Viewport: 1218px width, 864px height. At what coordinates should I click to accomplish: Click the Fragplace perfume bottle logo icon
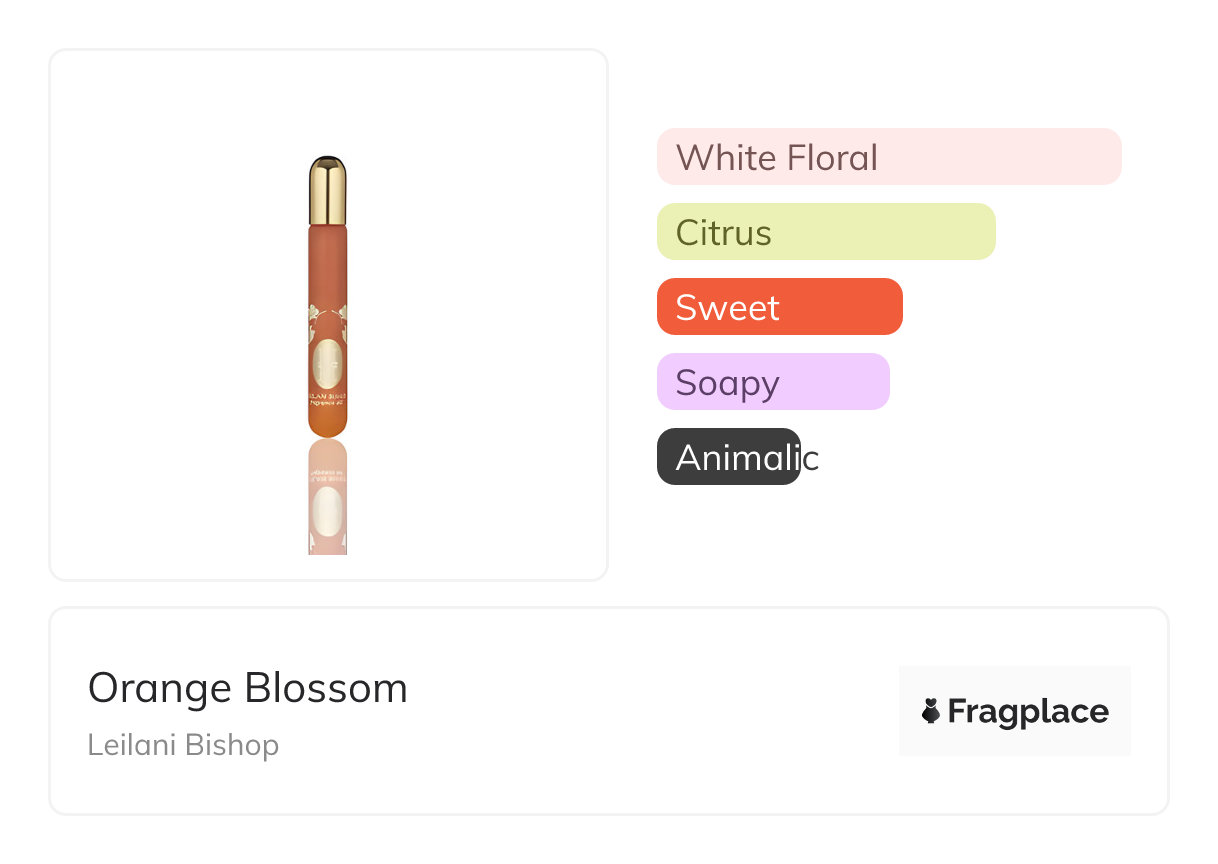[931, 711]
